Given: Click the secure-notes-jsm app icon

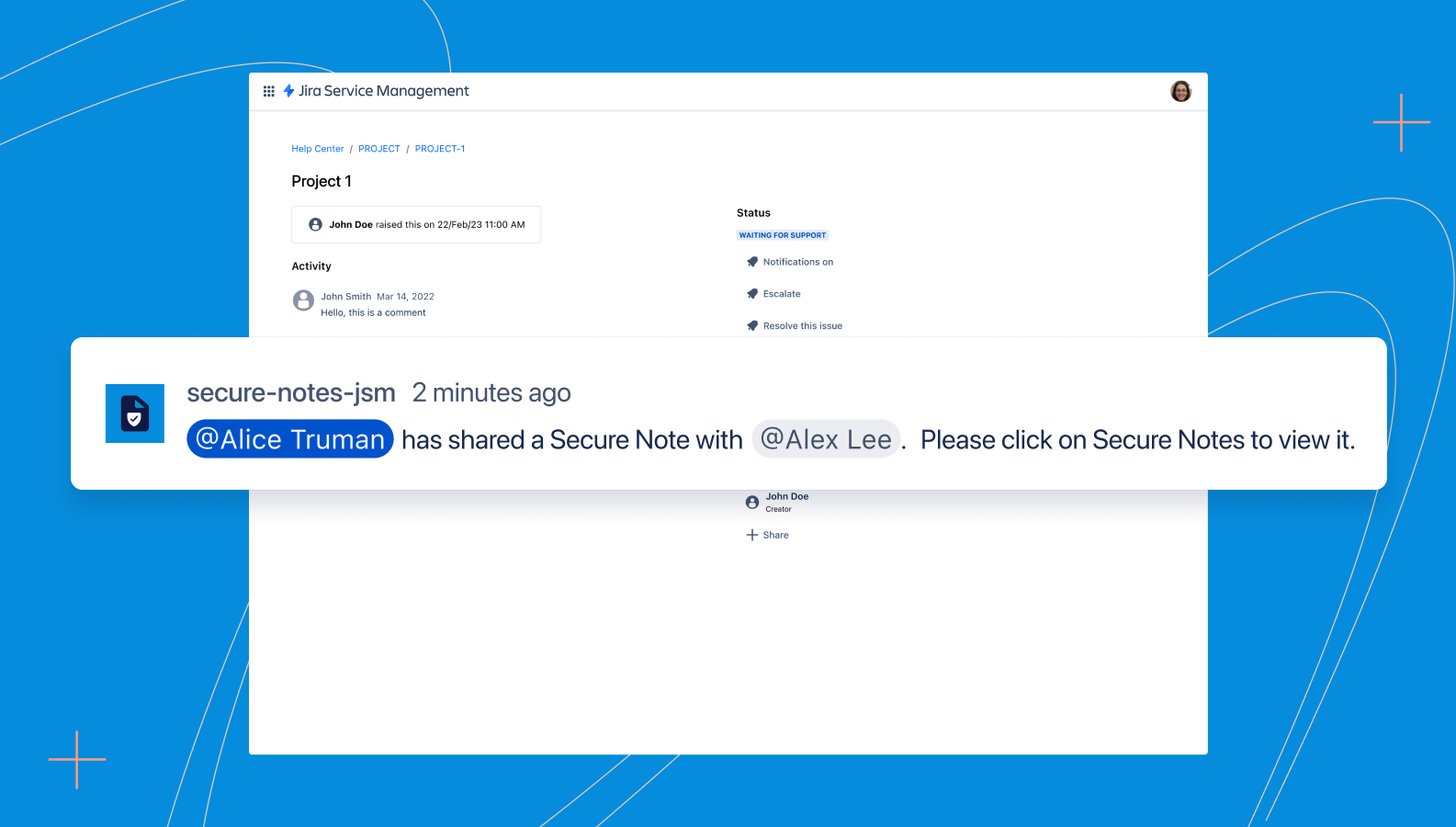Looking at the screenshot, I should 135,413.
